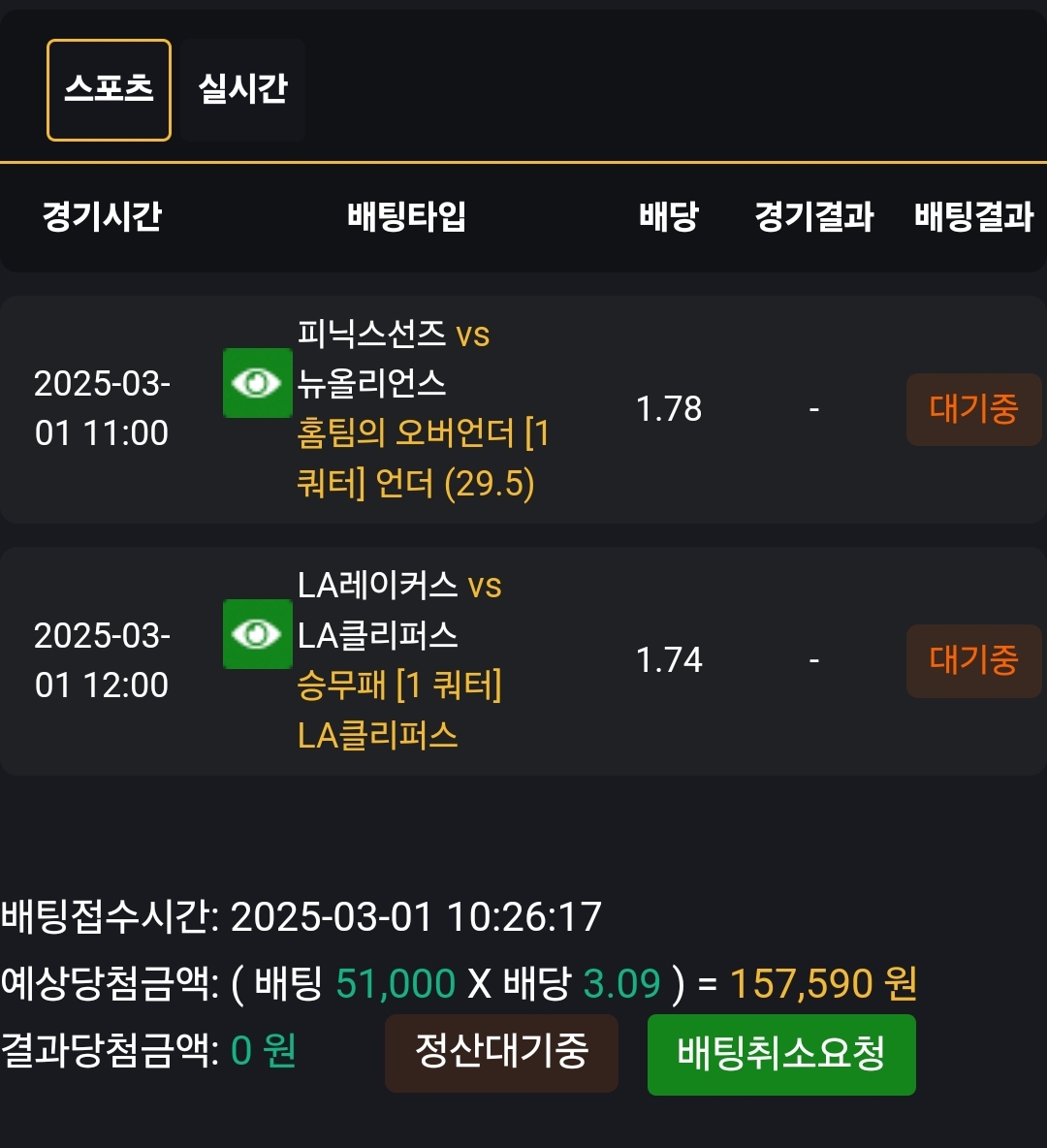Click the 정산대기중 status button
This screenshot has width=1047, height=1148.
click(501, 1052)
